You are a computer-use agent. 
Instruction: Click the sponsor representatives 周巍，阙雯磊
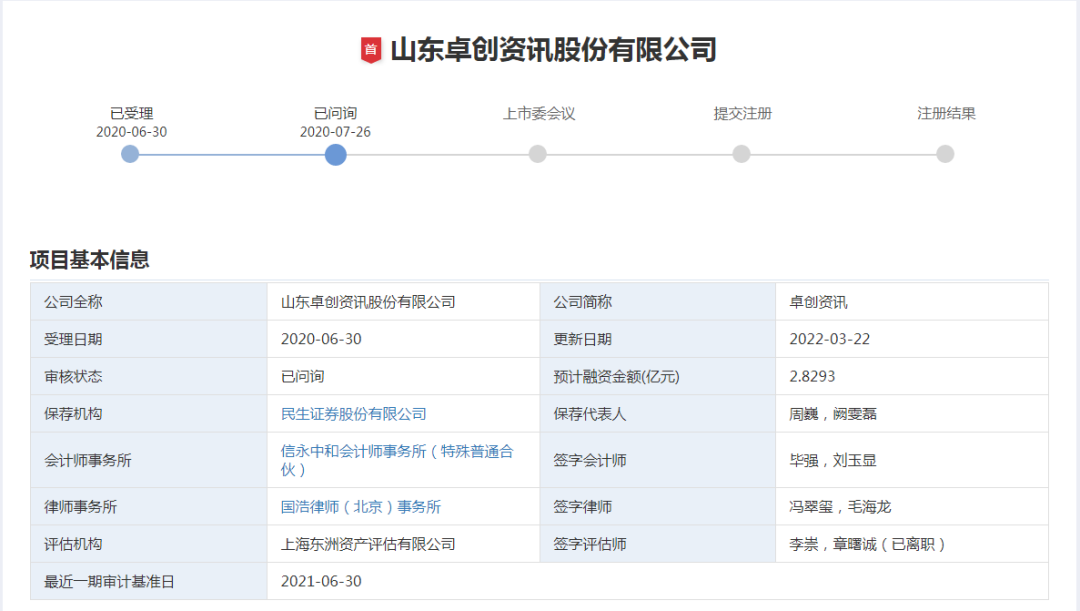tap(833, 414)
